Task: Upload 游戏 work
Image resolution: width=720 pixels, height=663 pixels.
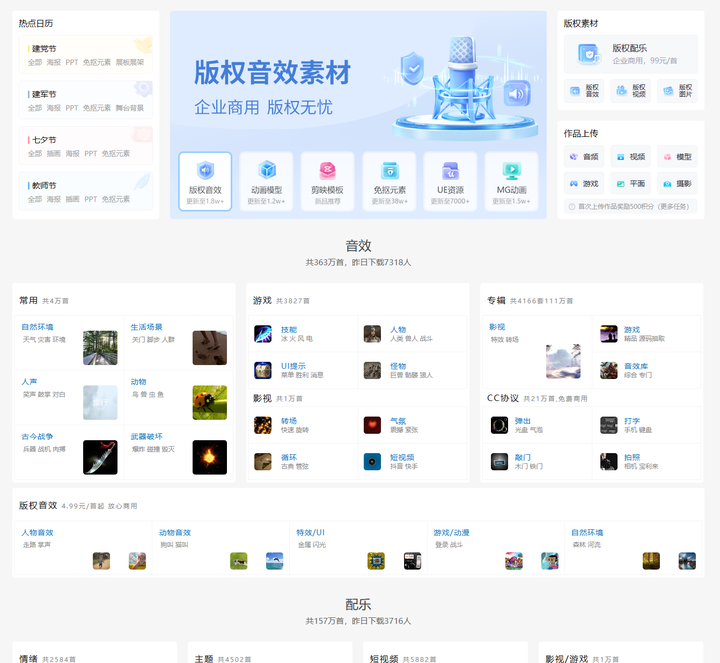Action: [x=584, y=184]
